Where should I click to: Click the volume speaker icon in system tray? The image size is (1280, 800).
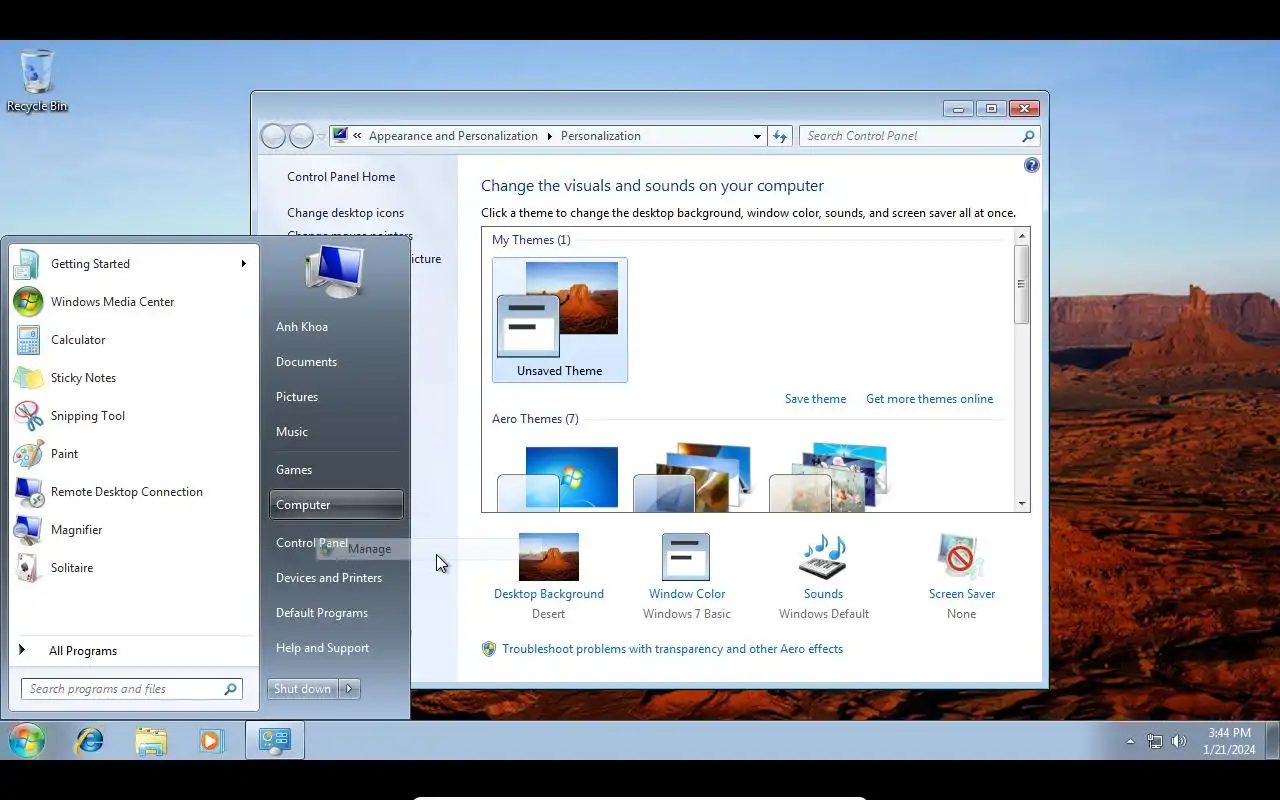click(1179, 741)
